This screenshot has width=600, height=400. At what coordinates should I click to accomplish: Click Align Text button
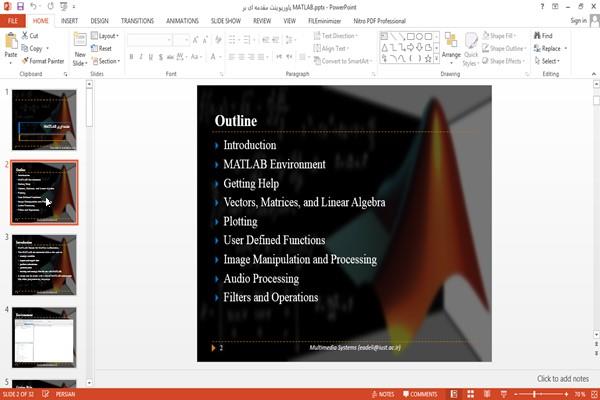[x=331, y=48]
